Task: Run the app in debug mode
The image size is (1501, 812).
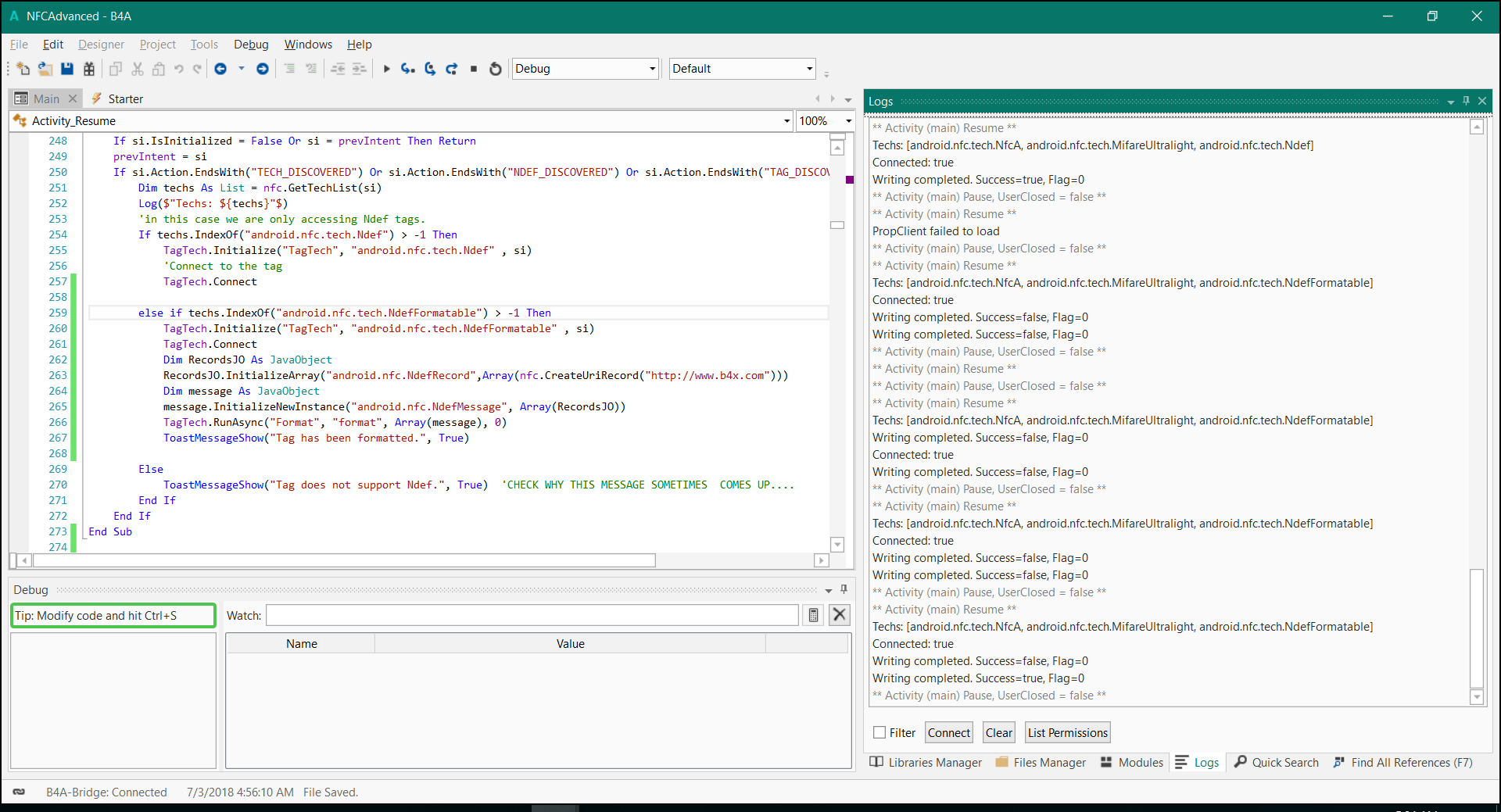Action: [387, 69]
